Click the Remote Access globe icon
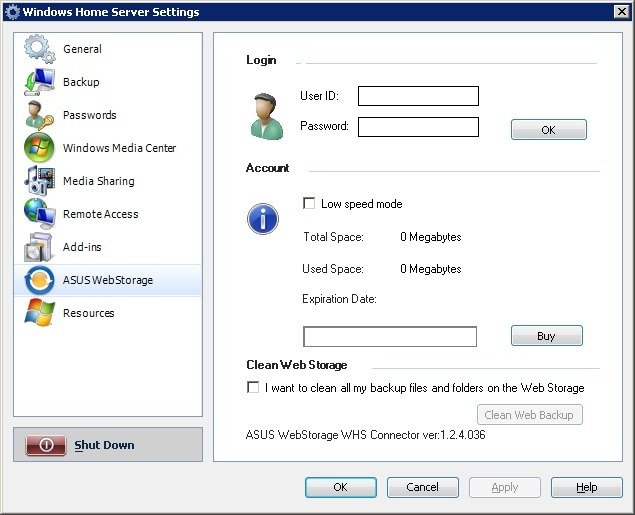This screenshot has width=635, height=515. [x=39, y=213]
